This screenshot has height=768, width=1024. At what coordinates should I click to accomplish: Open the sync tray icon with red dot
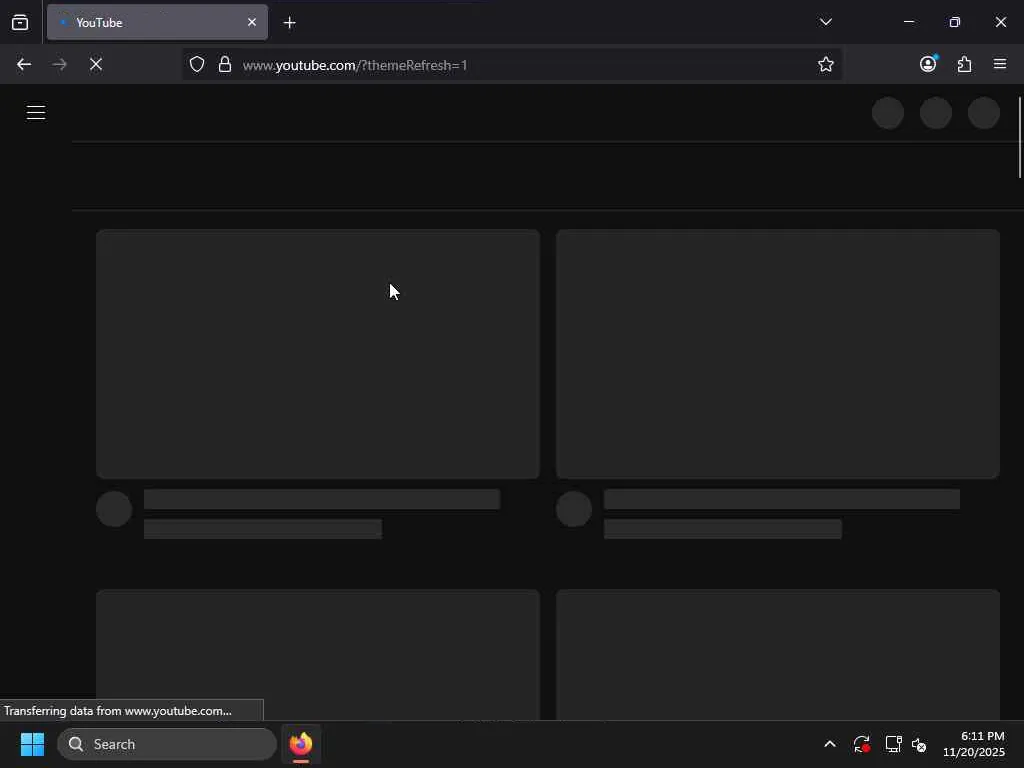(x=861, y=744)
